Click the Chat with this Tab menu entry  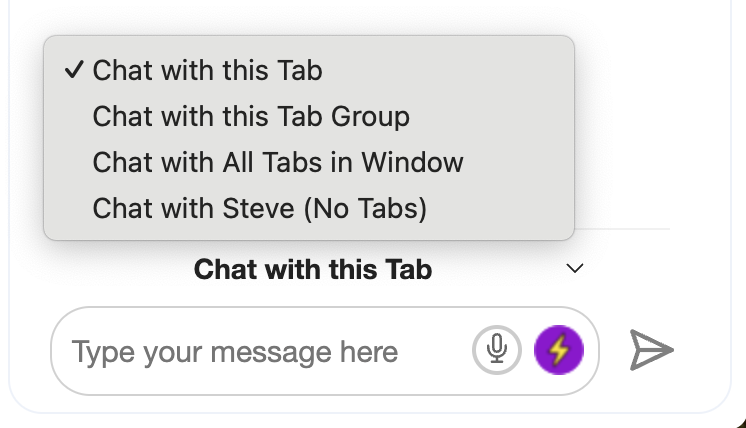point(207,70)
